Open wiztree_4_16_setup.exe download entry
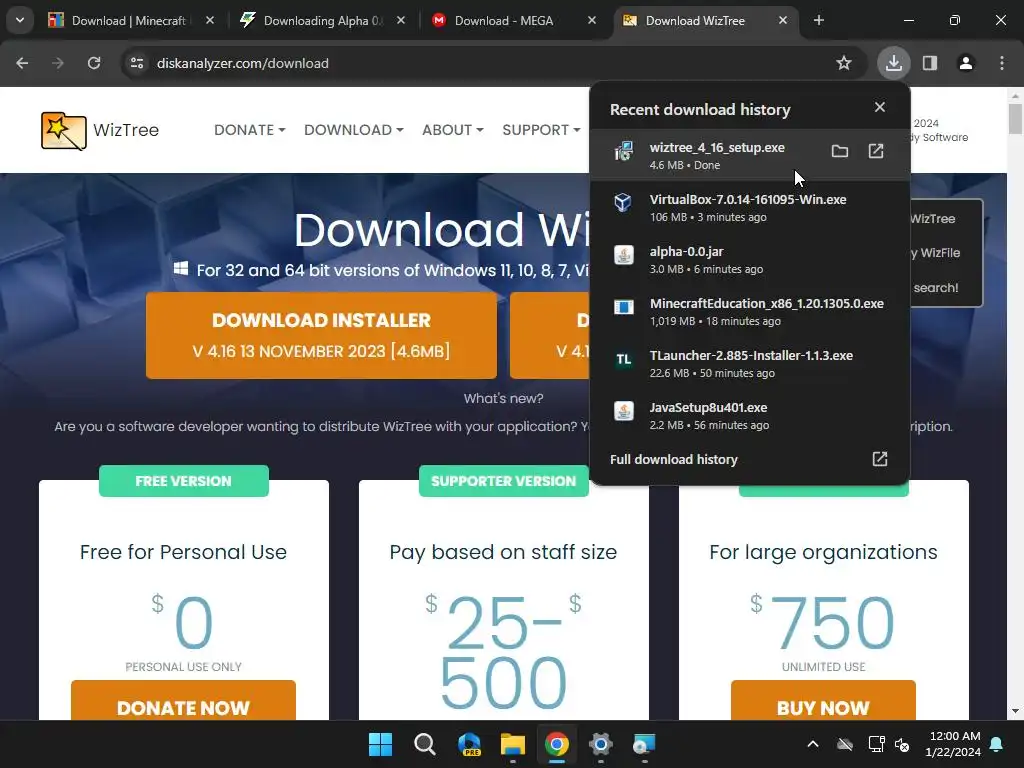Viewport: 1024px width, 768px height. click(x=750, y=155)
